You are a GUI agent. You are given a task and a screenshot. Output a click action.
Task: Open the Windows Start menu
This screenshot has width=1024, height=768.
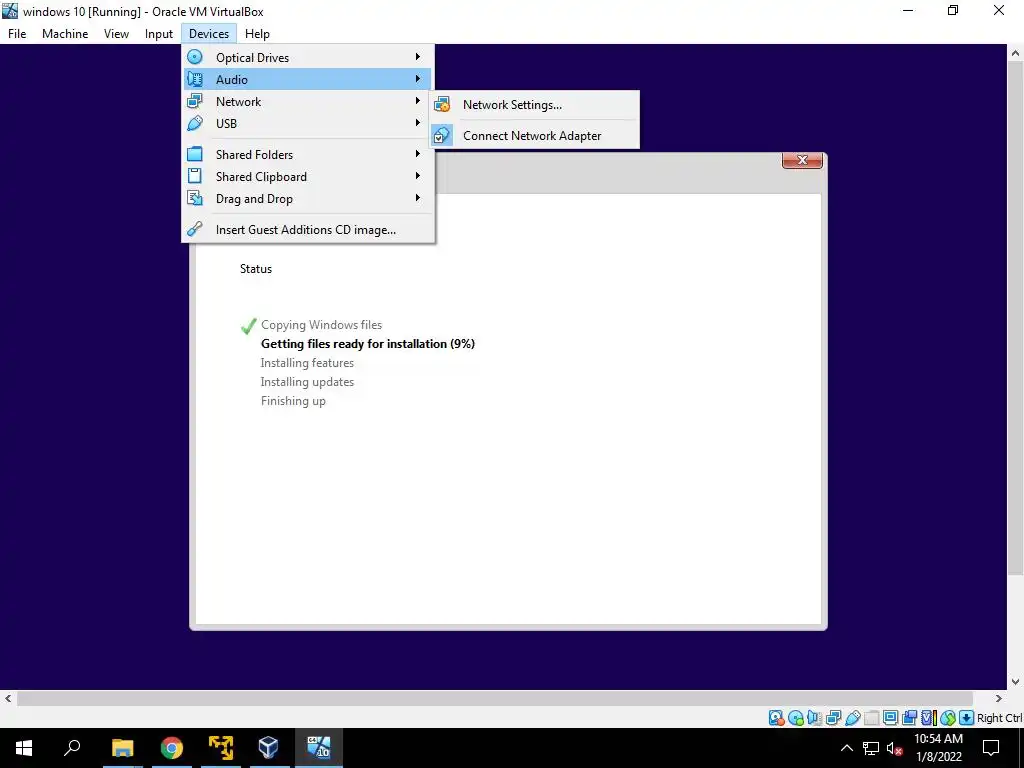point(24,748)
